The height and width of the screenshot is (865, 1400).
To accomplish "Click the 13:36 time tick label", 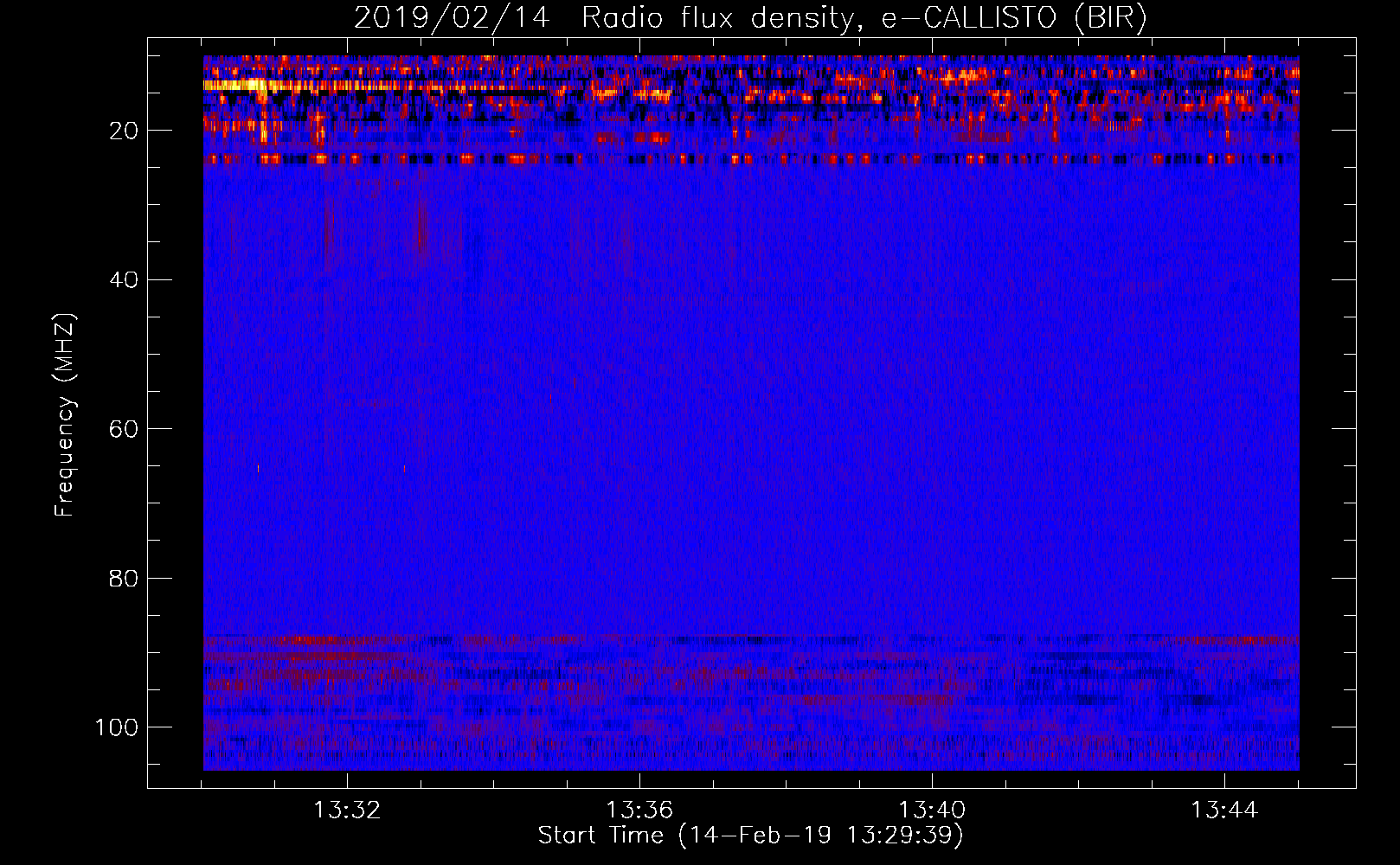I will tap(639, 811).
